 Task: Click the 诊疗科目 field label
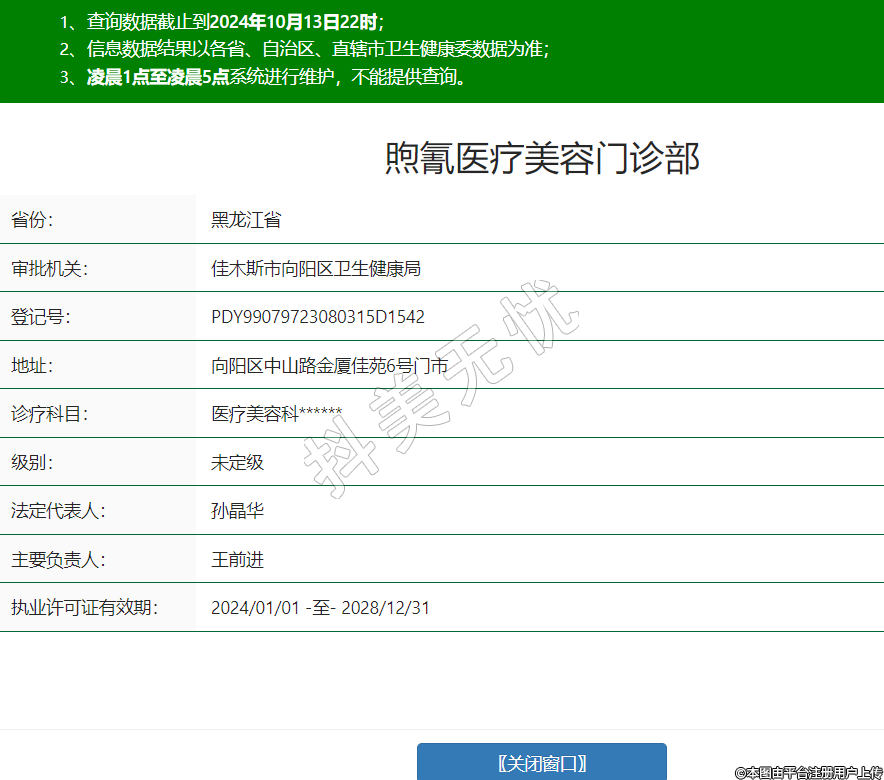(49, 414)
